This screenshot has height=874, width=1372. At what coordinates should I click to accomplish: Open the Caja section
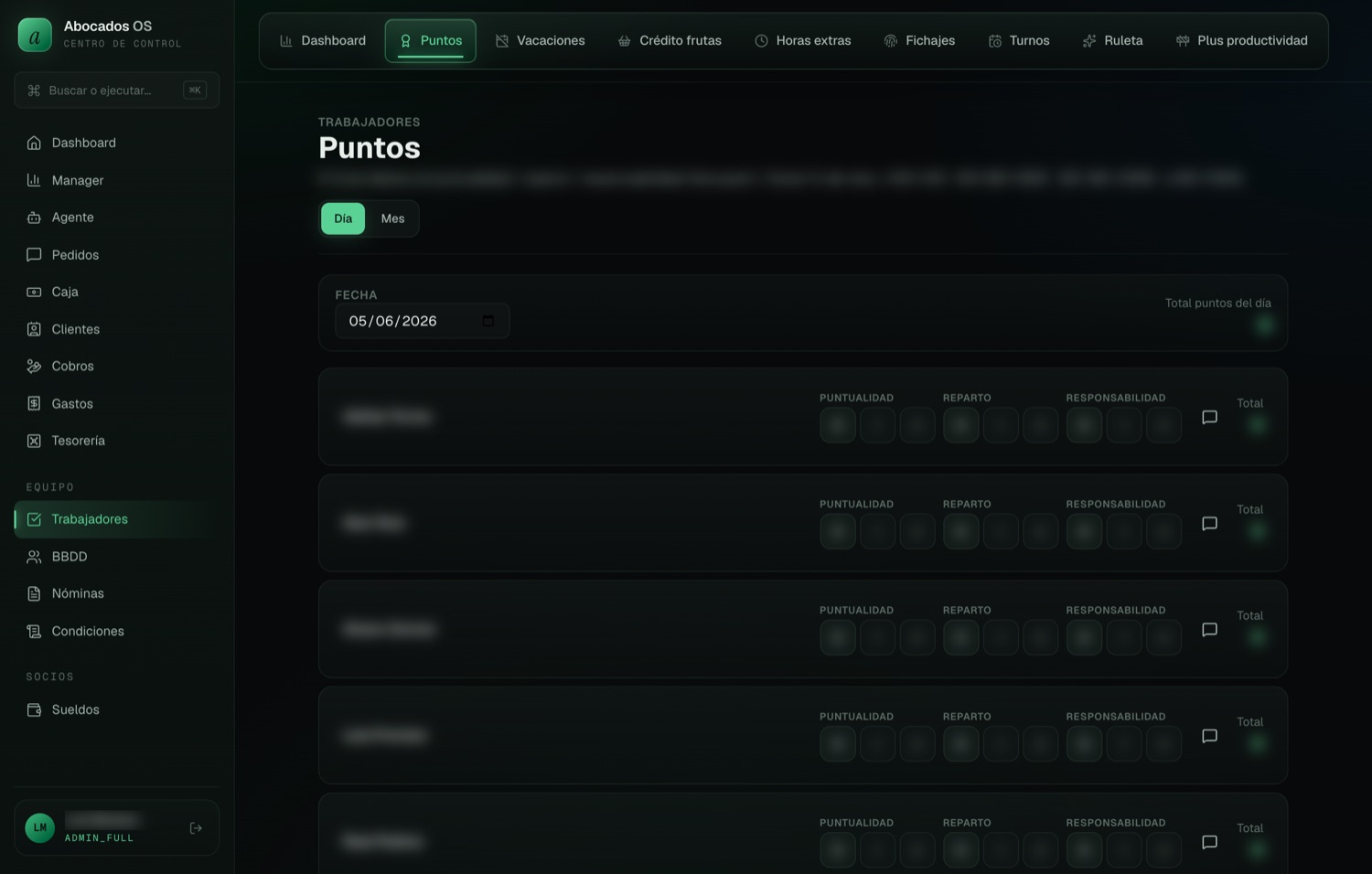(116, 292)
